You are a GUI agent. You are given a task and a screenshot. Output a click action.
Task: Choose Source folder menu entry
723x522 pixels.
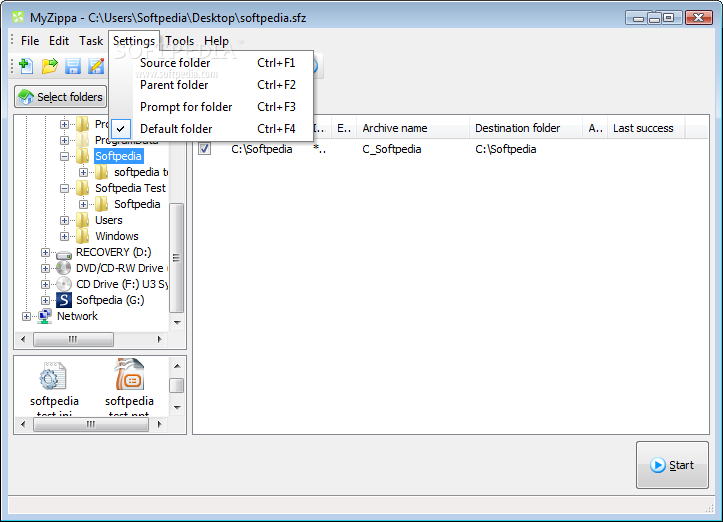tap(212, 63)
